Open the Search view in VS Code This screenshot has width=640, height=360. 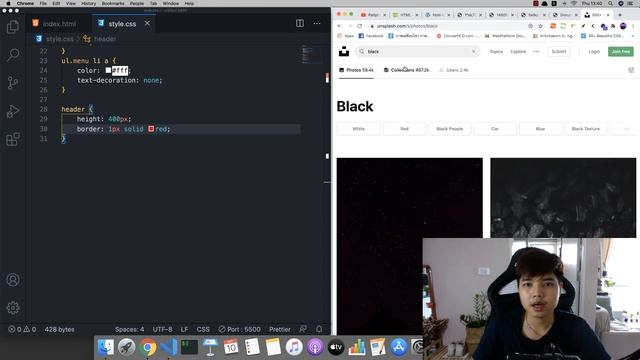click(x=13, y=55)
